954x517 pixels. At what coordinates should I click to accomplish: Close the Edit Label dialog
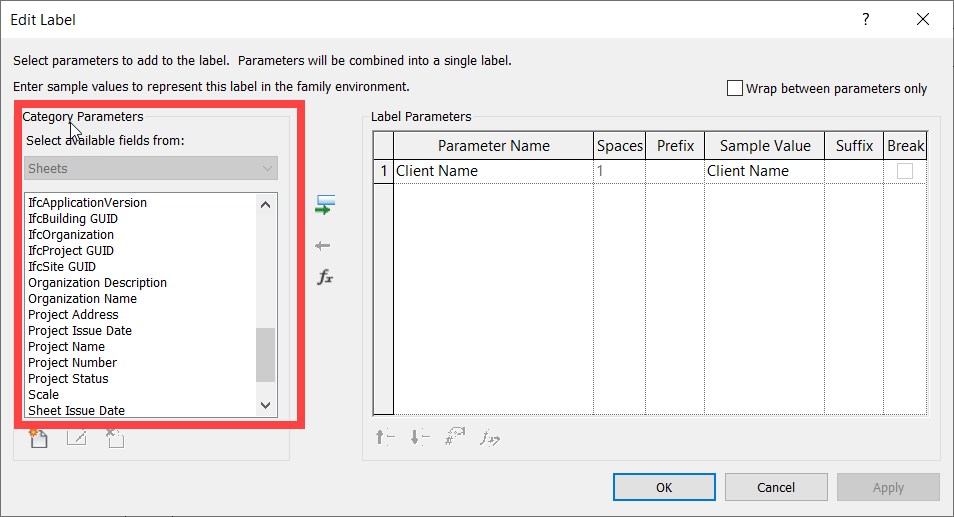(922, 19)
